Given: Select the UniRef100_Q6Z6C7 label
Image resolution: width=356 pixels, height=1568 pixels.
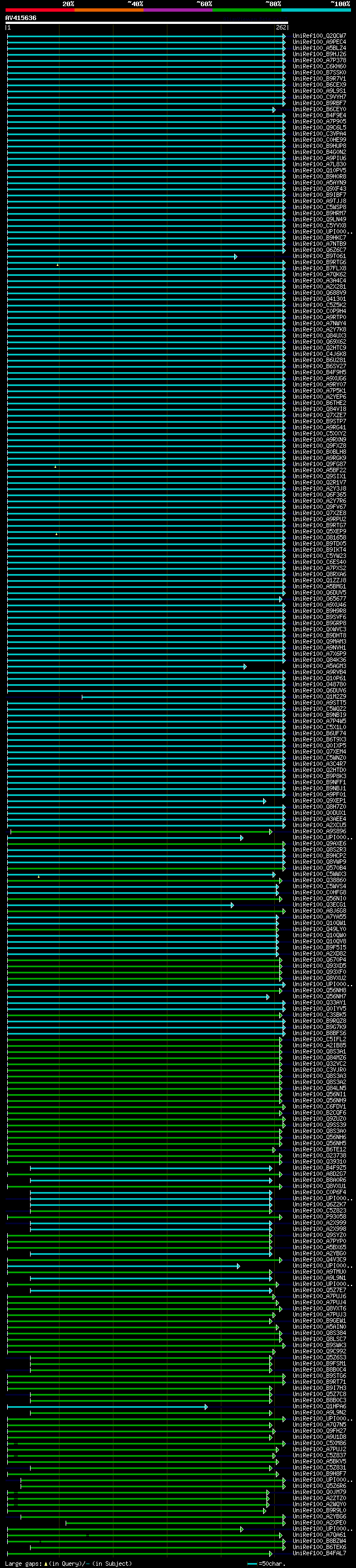Looking at the screenshot, I should point(319,250).
